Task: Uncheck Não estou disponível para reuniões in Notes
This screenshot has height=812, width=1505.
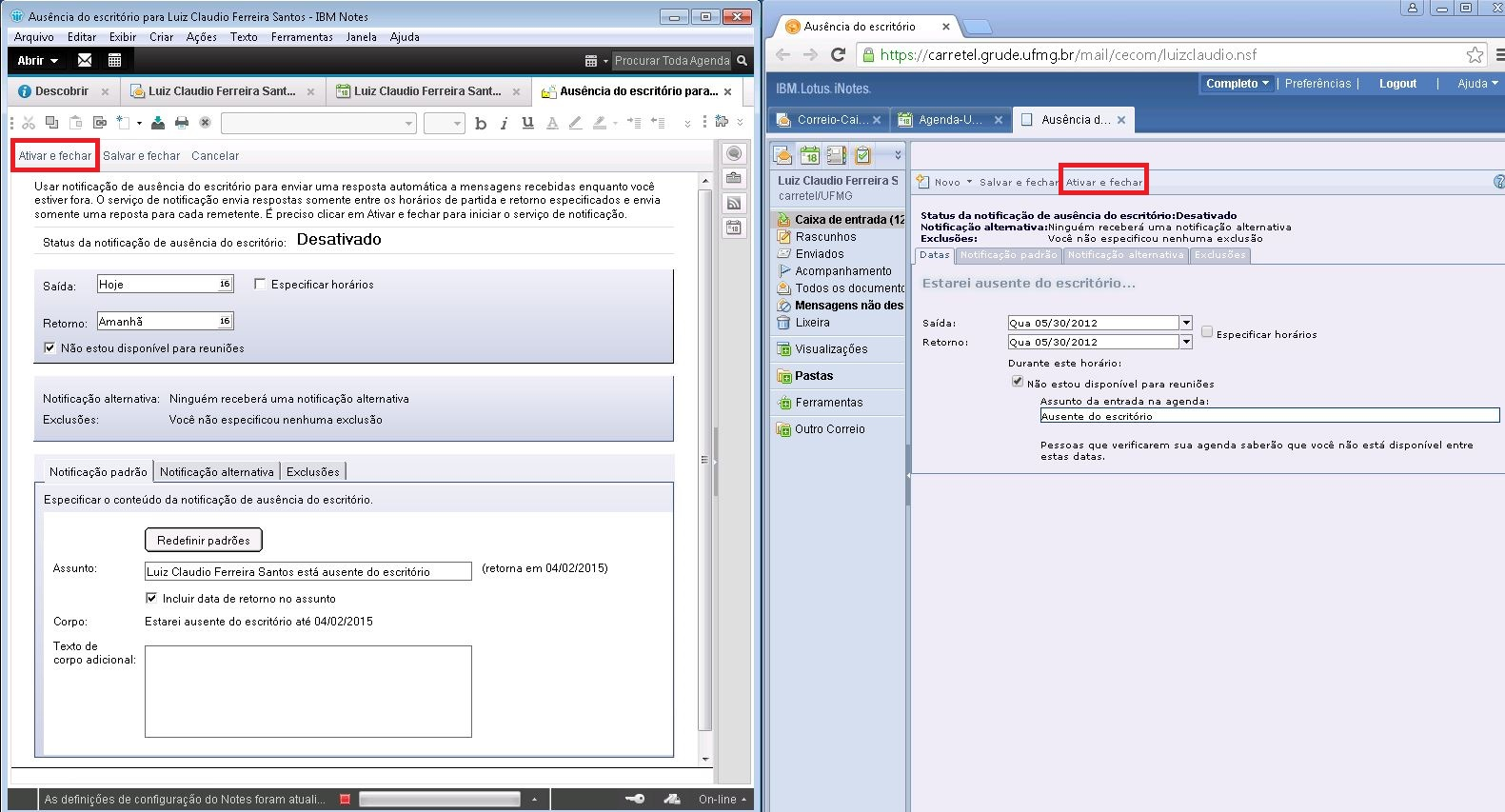Action: coord(50,347)
